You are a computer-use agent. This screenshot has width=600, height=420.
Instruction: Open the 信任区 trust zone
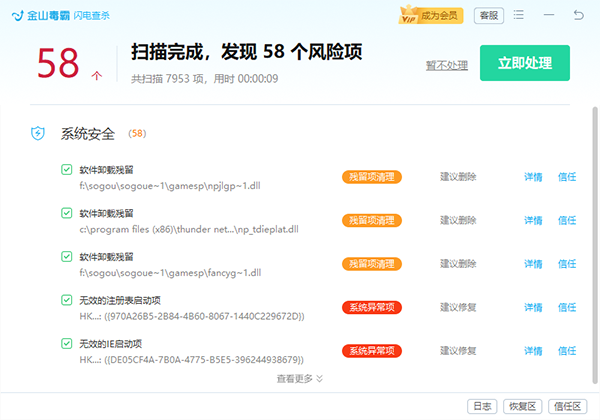point(567,406)
